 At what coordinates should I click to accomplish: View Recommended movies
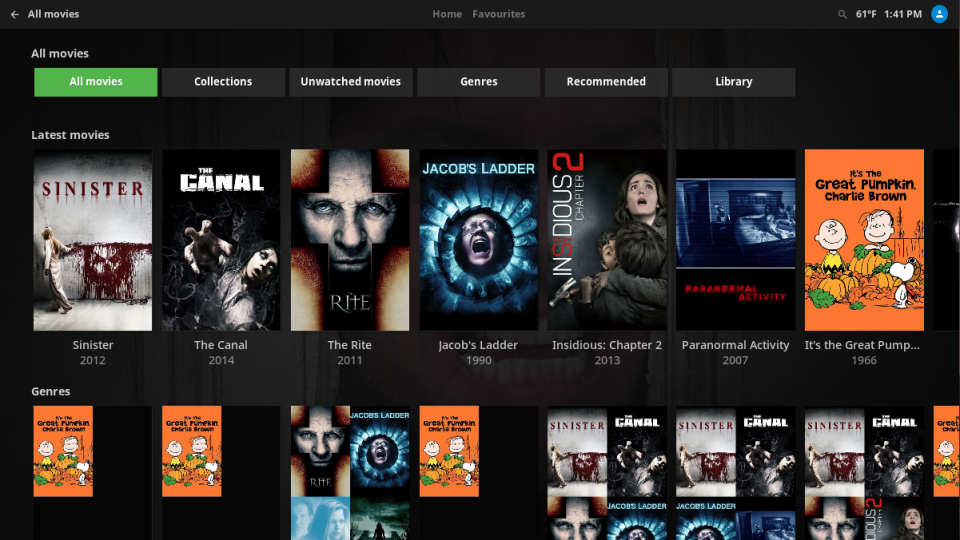(606, 82)
